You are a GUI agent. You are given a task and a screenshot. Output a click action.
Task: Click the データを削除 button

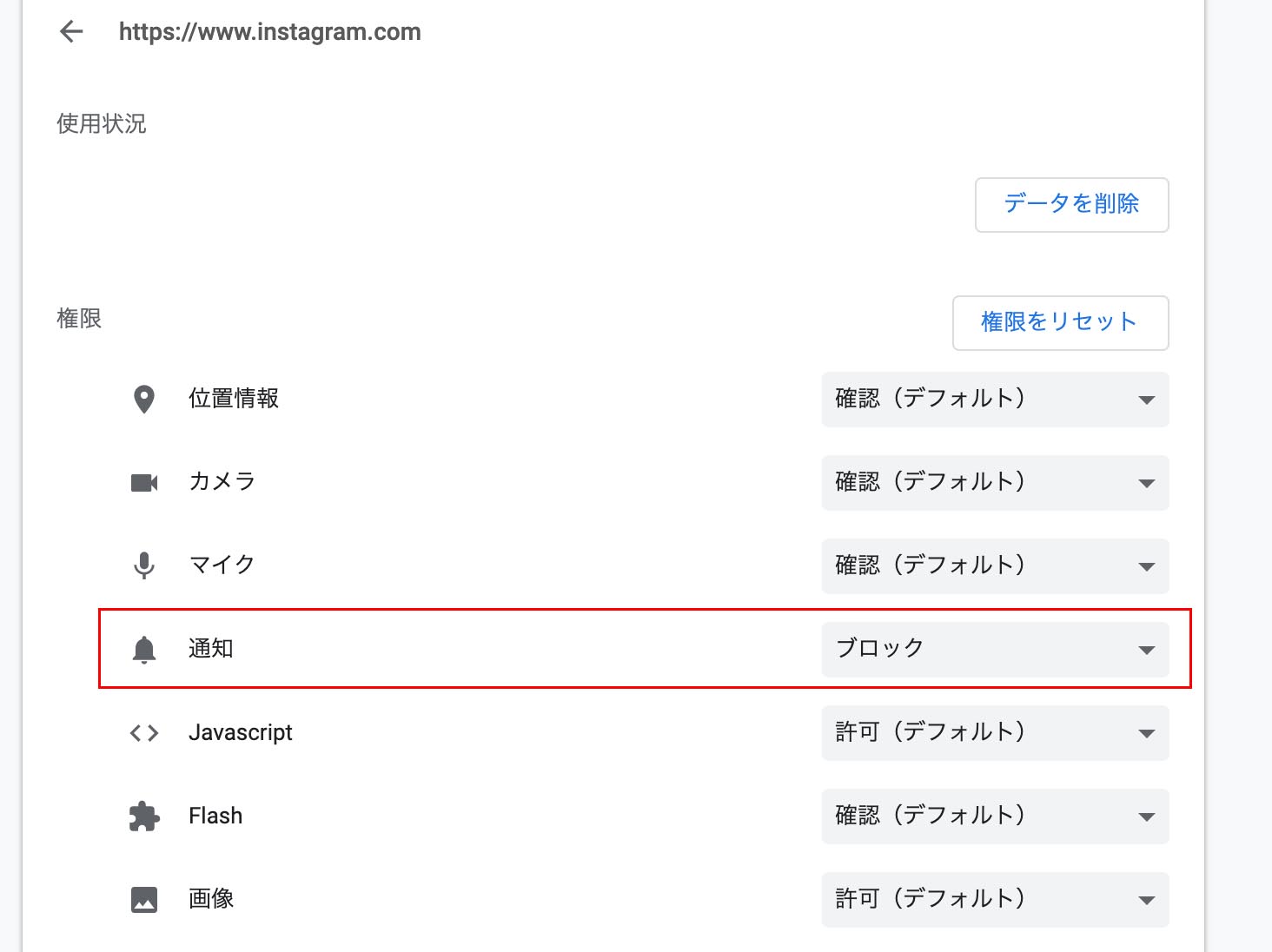[x=1072, y=205]
